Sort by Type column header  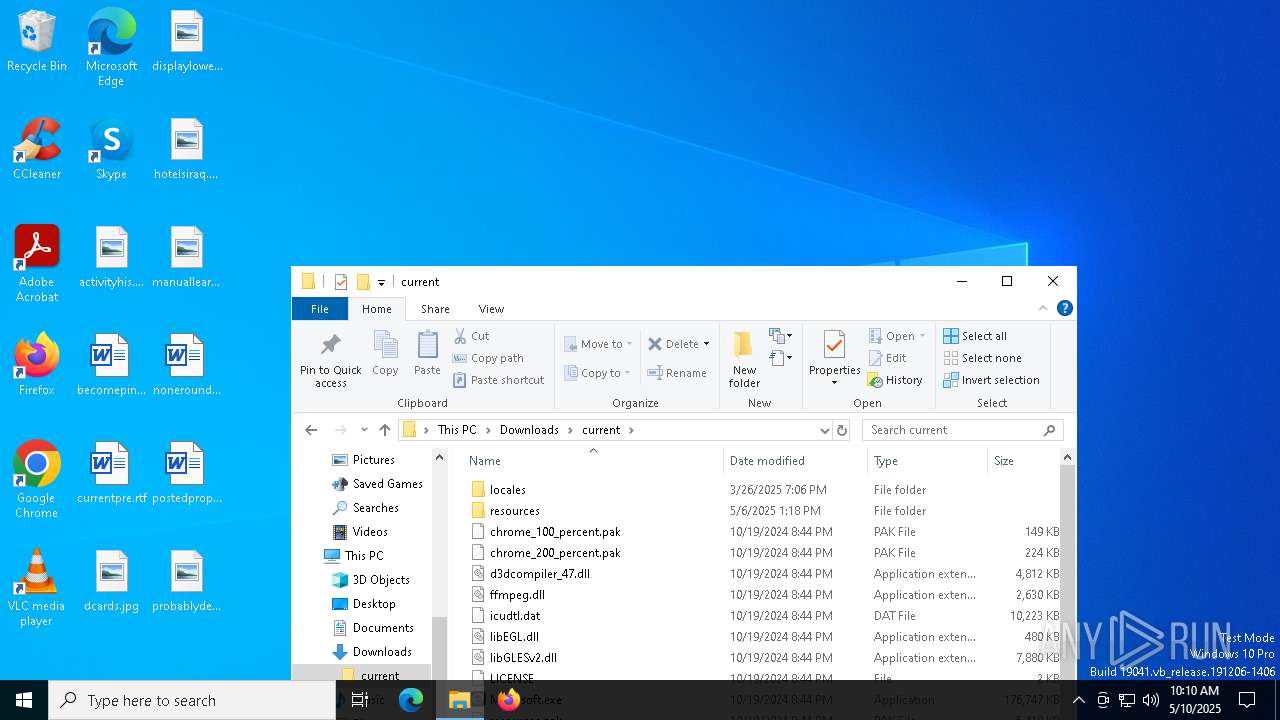pyautogui.click(x=927, y=461)
